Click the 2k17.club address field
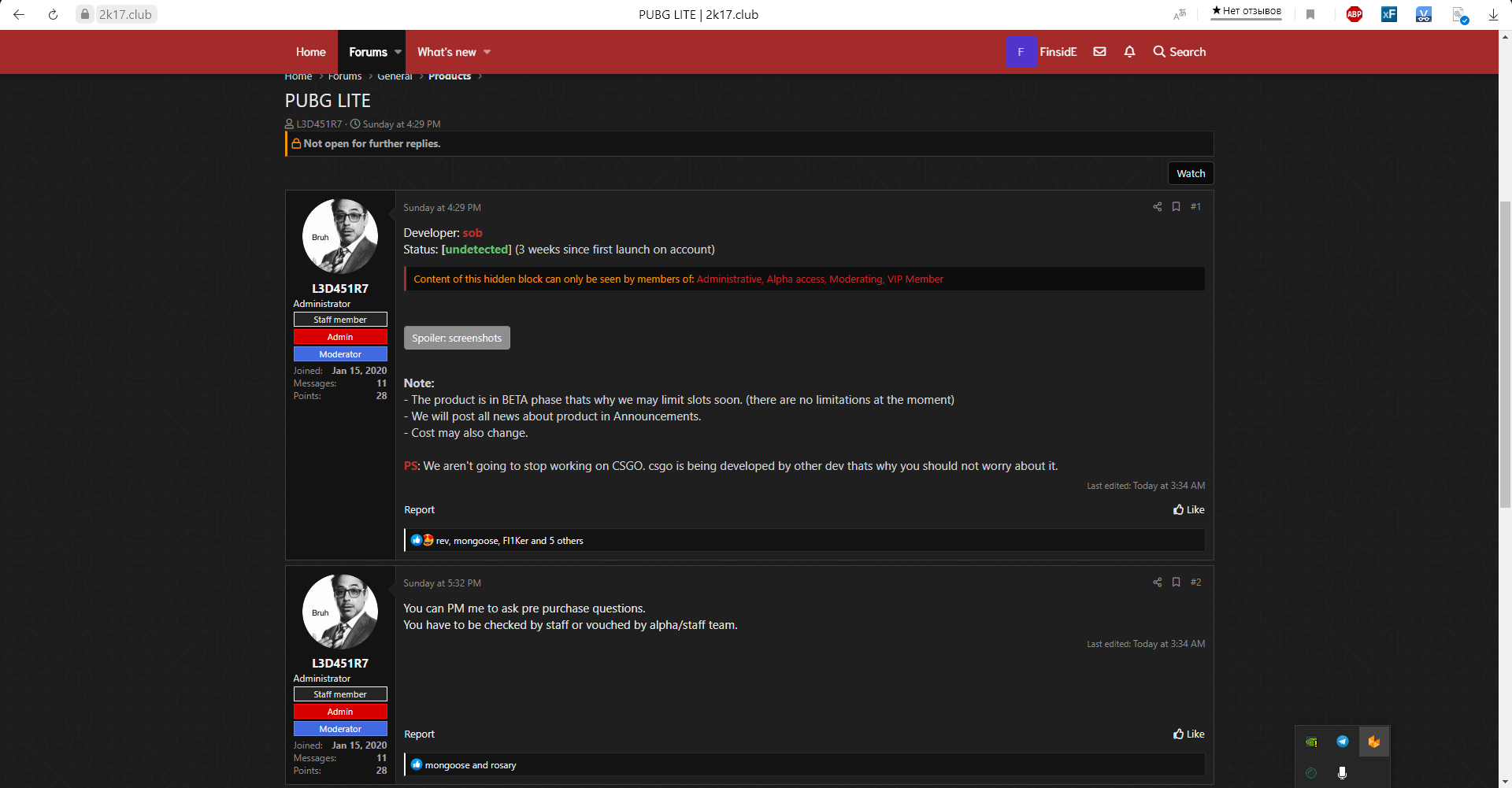This screenshot has width=1512, height=788. click(x=125, y=14)
